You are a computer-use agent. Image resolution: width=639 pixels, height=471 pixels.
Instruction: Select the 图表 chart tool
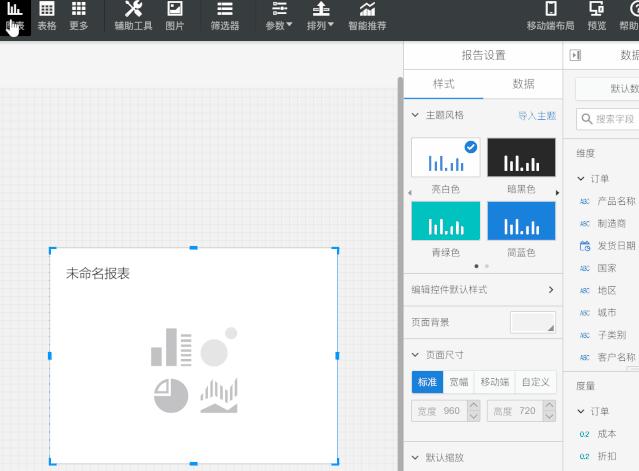coord(15,17)
